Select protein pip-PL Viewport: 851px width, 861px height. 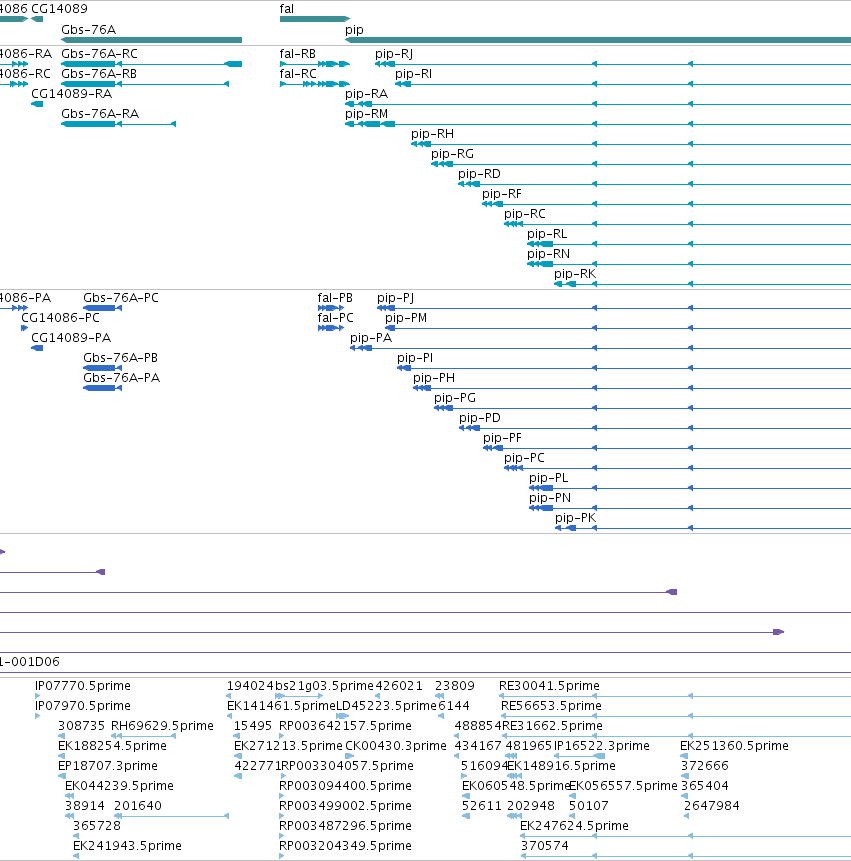[x=548, y=478]
